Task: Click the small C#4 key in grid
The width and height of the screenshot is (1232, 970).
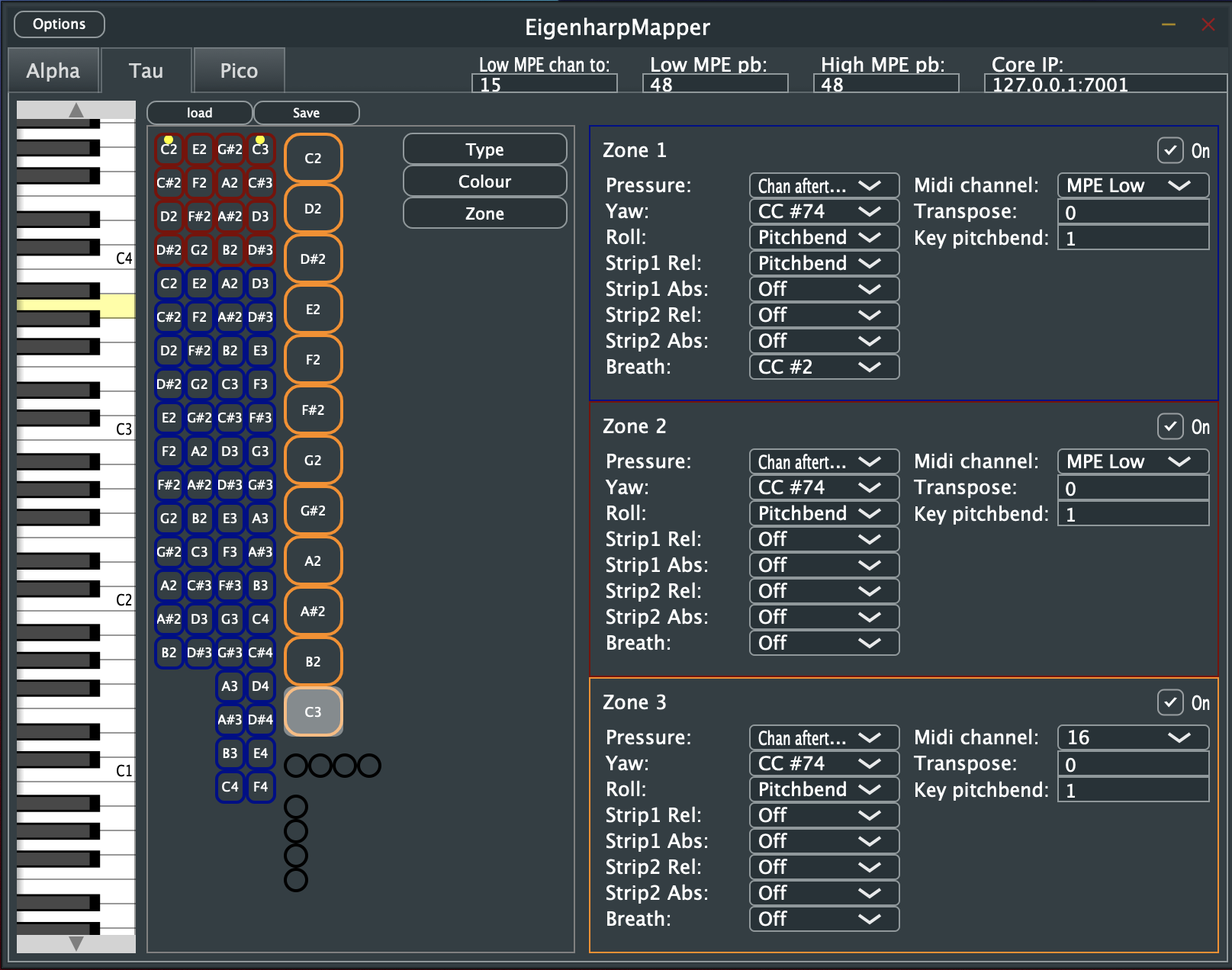Action: [260, 653]
